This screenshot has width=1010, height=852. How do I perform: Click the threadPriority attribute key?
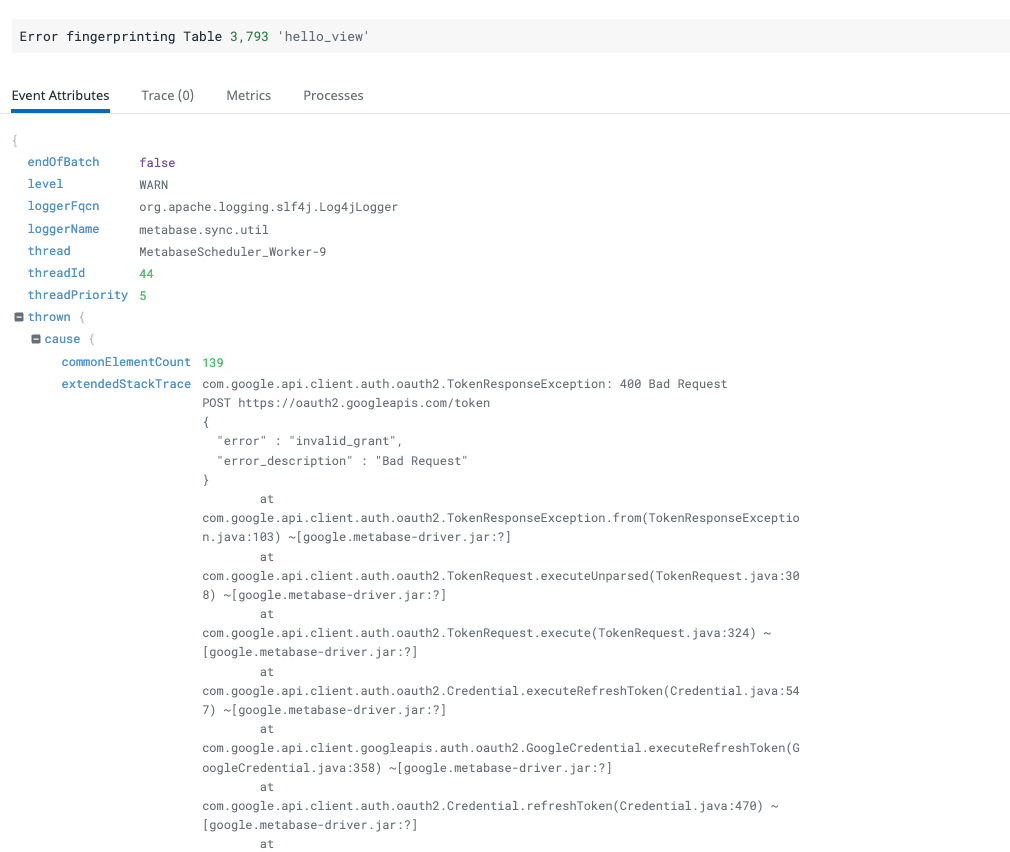click(x=78, y=295)
